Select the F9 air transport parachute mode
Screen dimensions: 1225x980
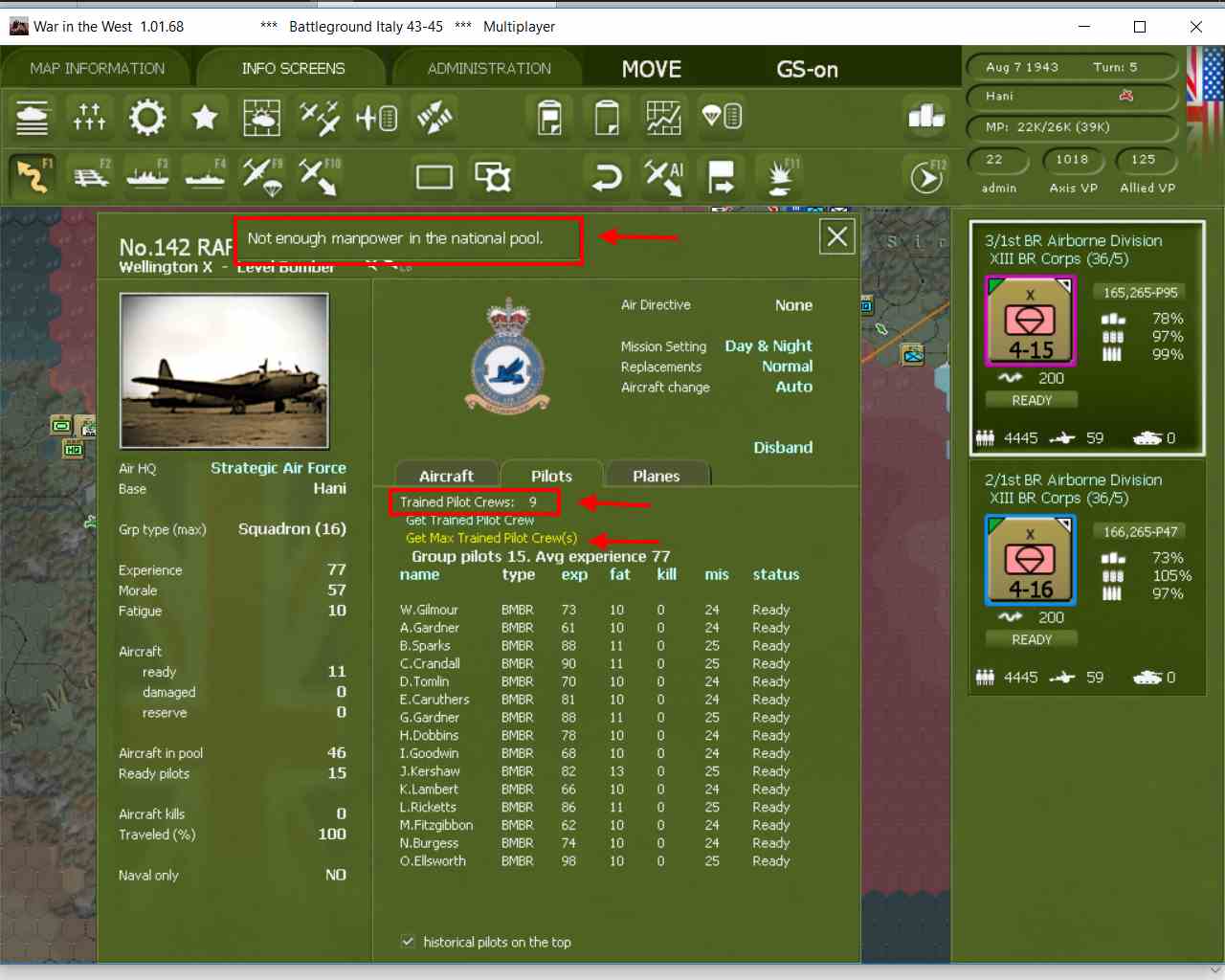tap(262, 176)
